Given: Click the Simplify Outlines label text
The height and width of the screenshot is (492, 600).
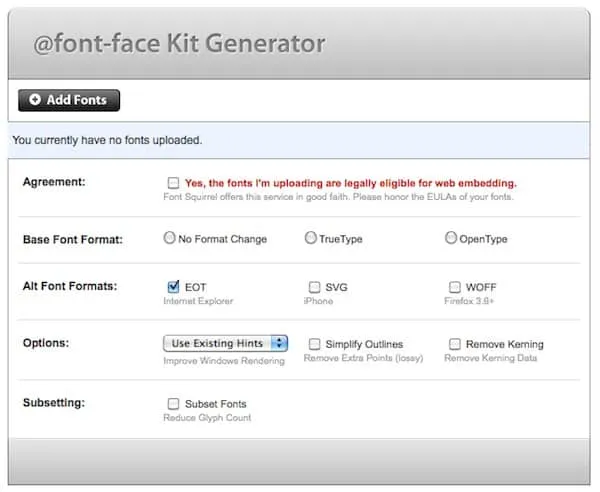Looking at the screenshot, I should 366,344.
